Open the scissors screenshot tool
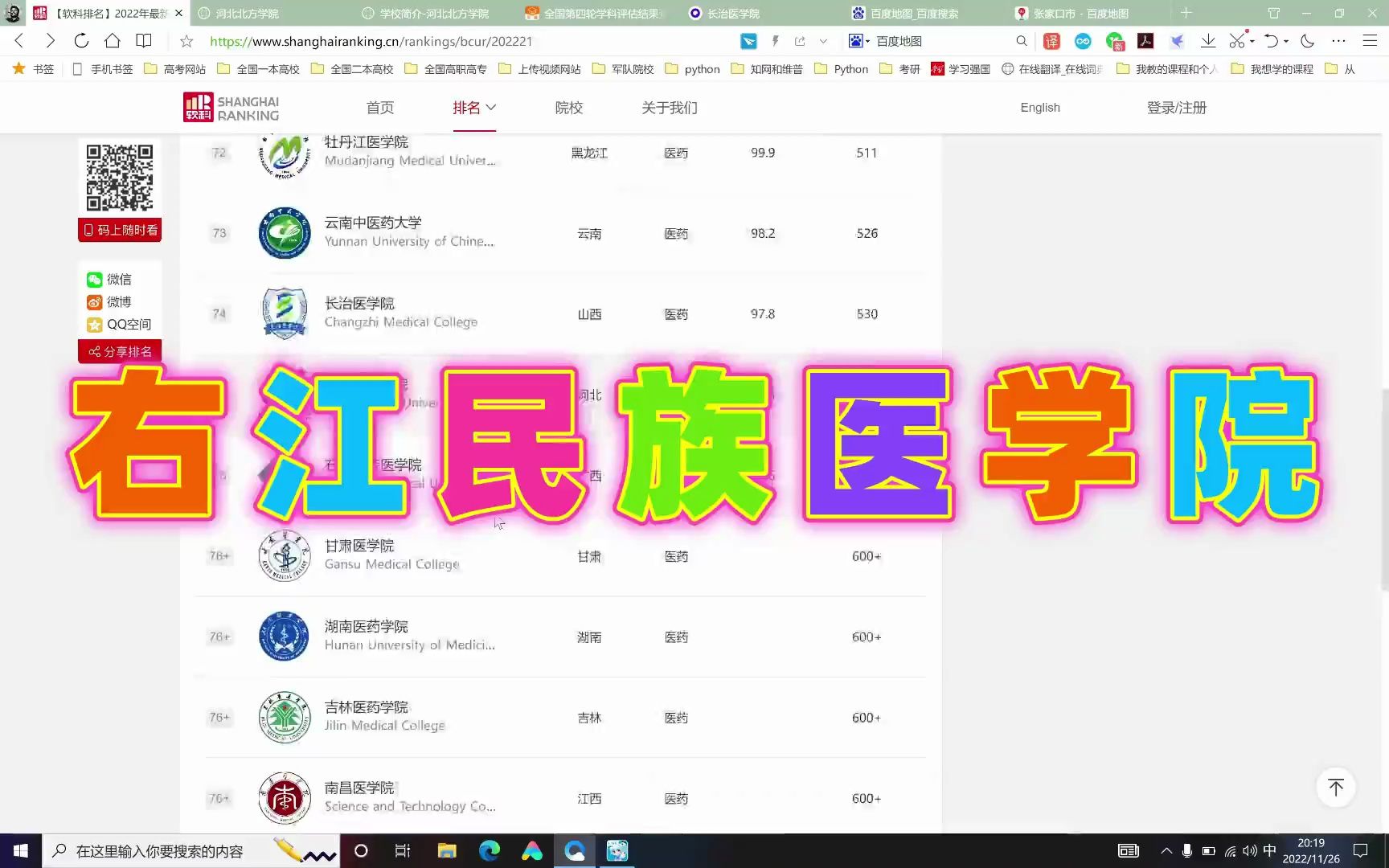The width and height of the screenshot is (1389, 868). (1237, 41)
